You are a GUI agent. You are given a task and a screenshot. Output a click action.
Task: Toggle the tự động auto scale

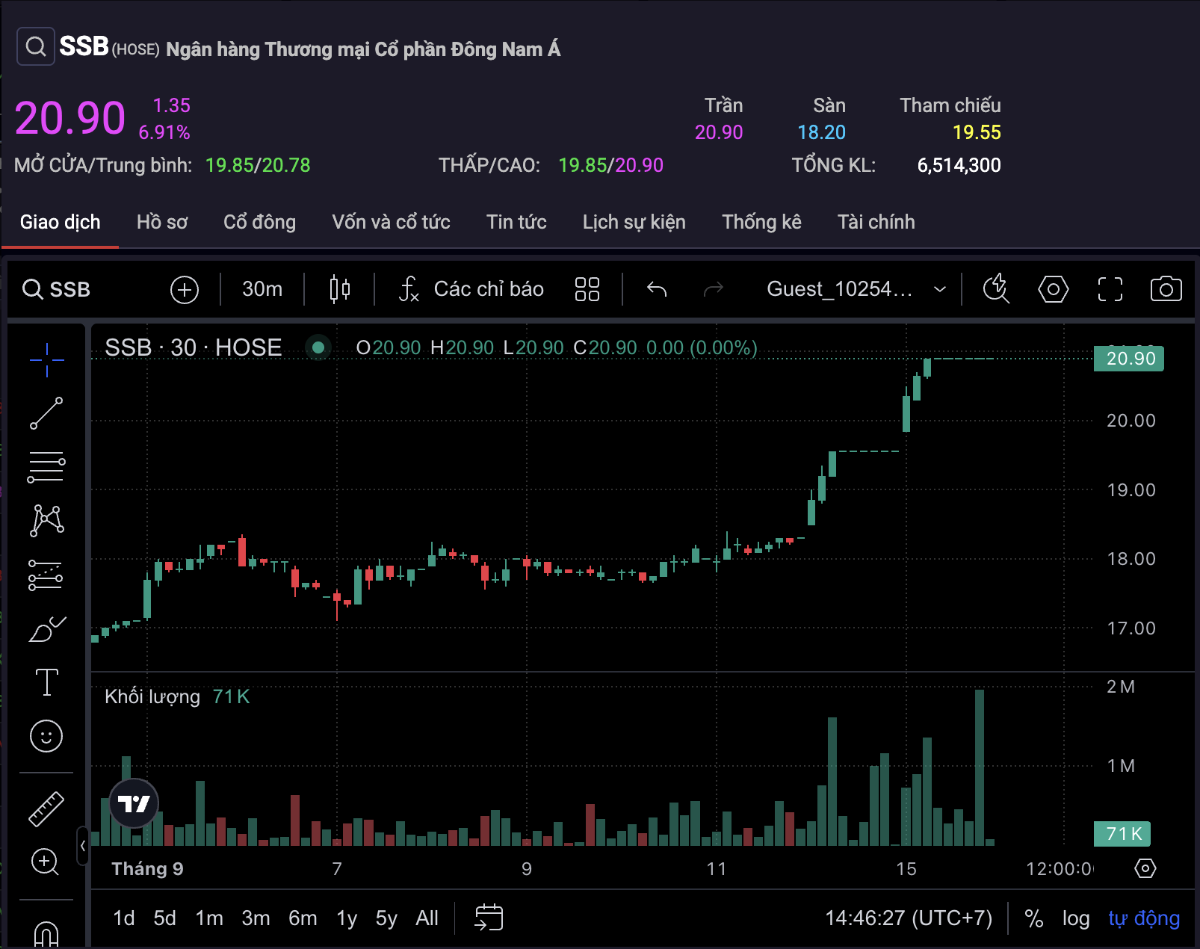[x=1144, y=918]
